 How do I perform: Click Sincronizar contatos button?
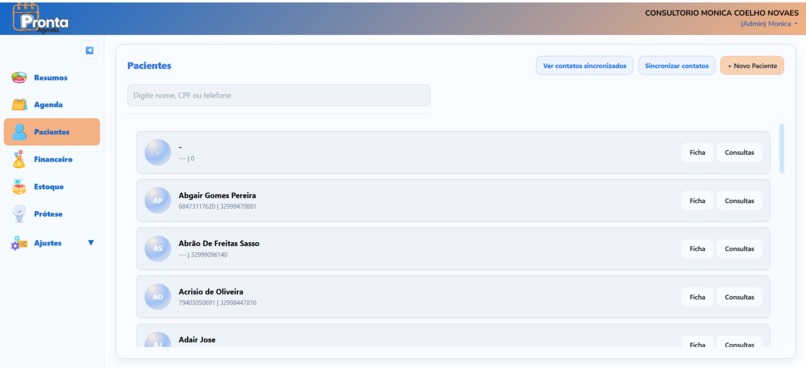pyautogui.click(x=676, y=66)
